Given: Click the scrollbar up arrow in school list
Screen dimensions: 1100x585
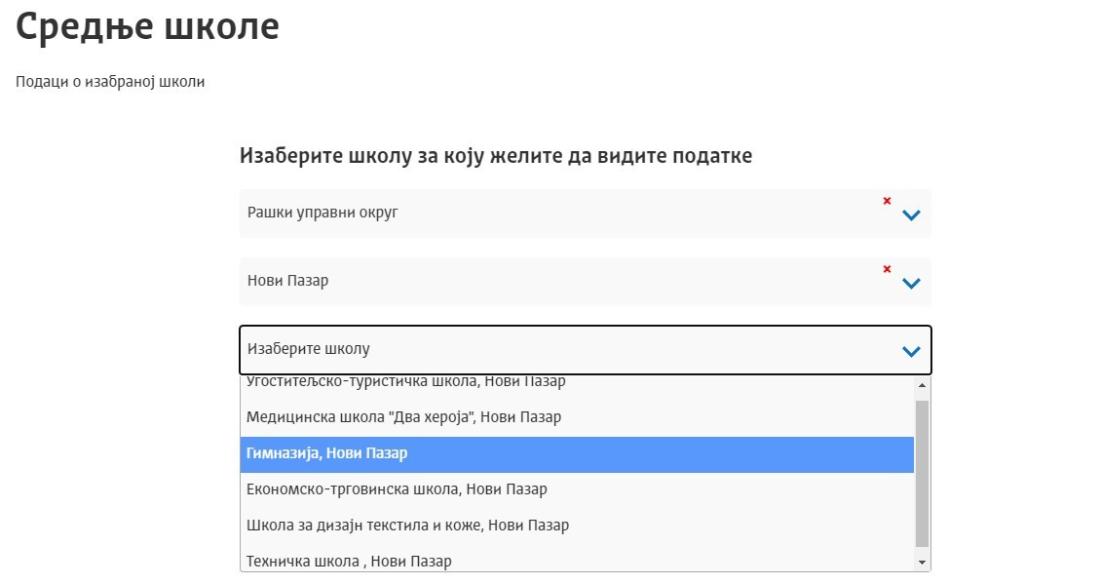Looking at the screenshot, I should [922, 385].
